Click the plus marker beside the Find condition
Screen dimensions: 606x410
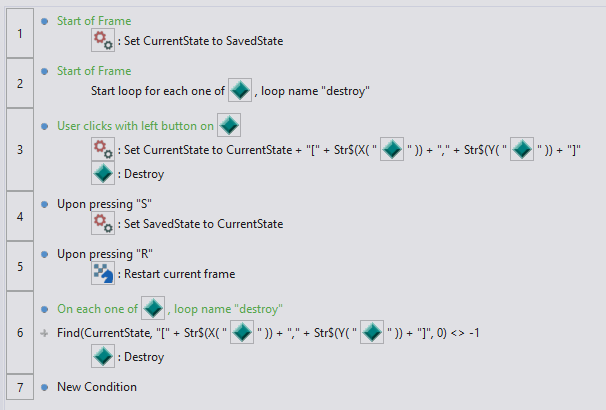(x=46, y=332)
